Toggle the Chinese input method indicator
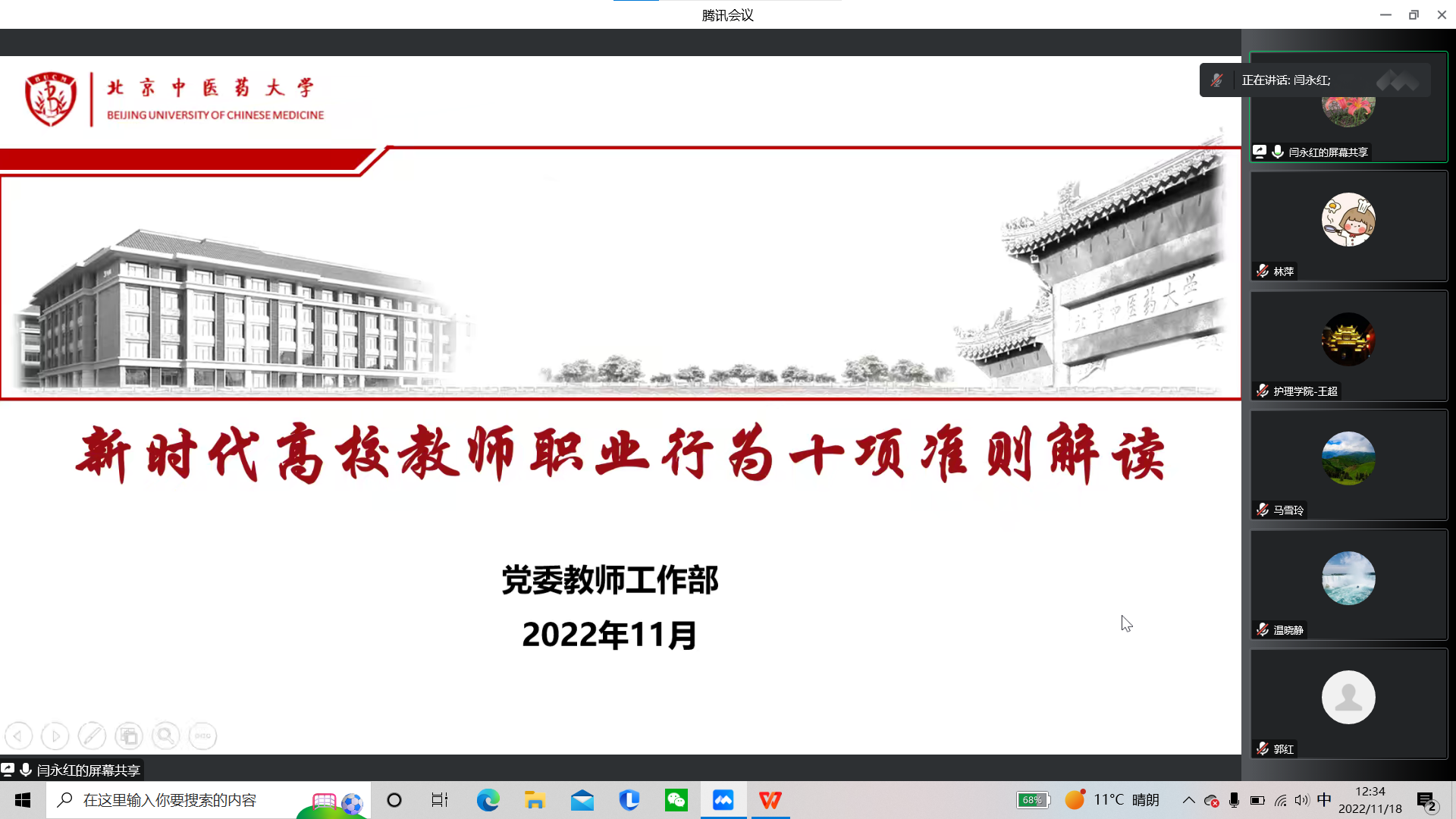 [x=1324, y=800]
